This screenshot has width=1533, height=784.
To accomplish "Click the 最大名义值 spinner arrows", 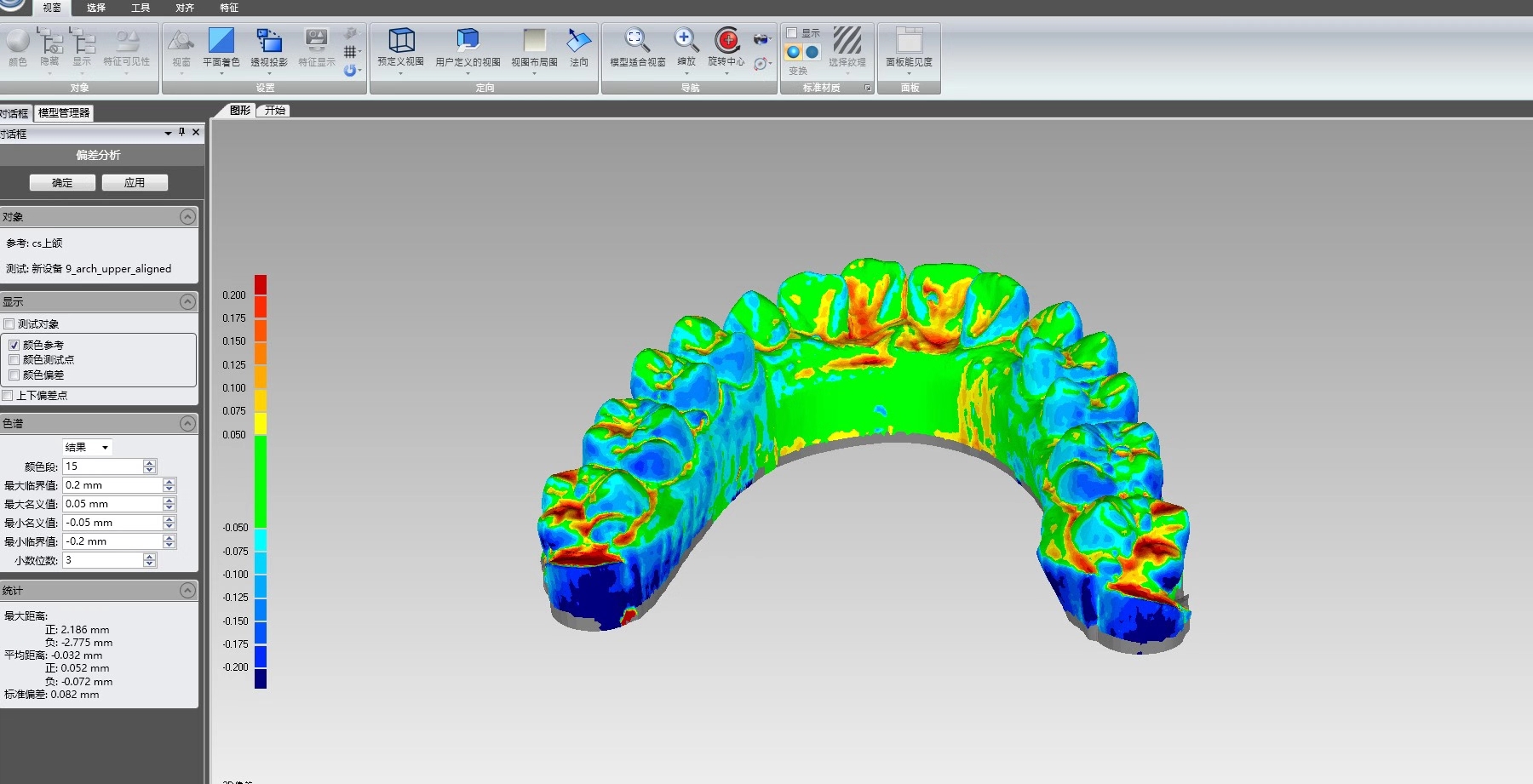I will click(169, 504).
